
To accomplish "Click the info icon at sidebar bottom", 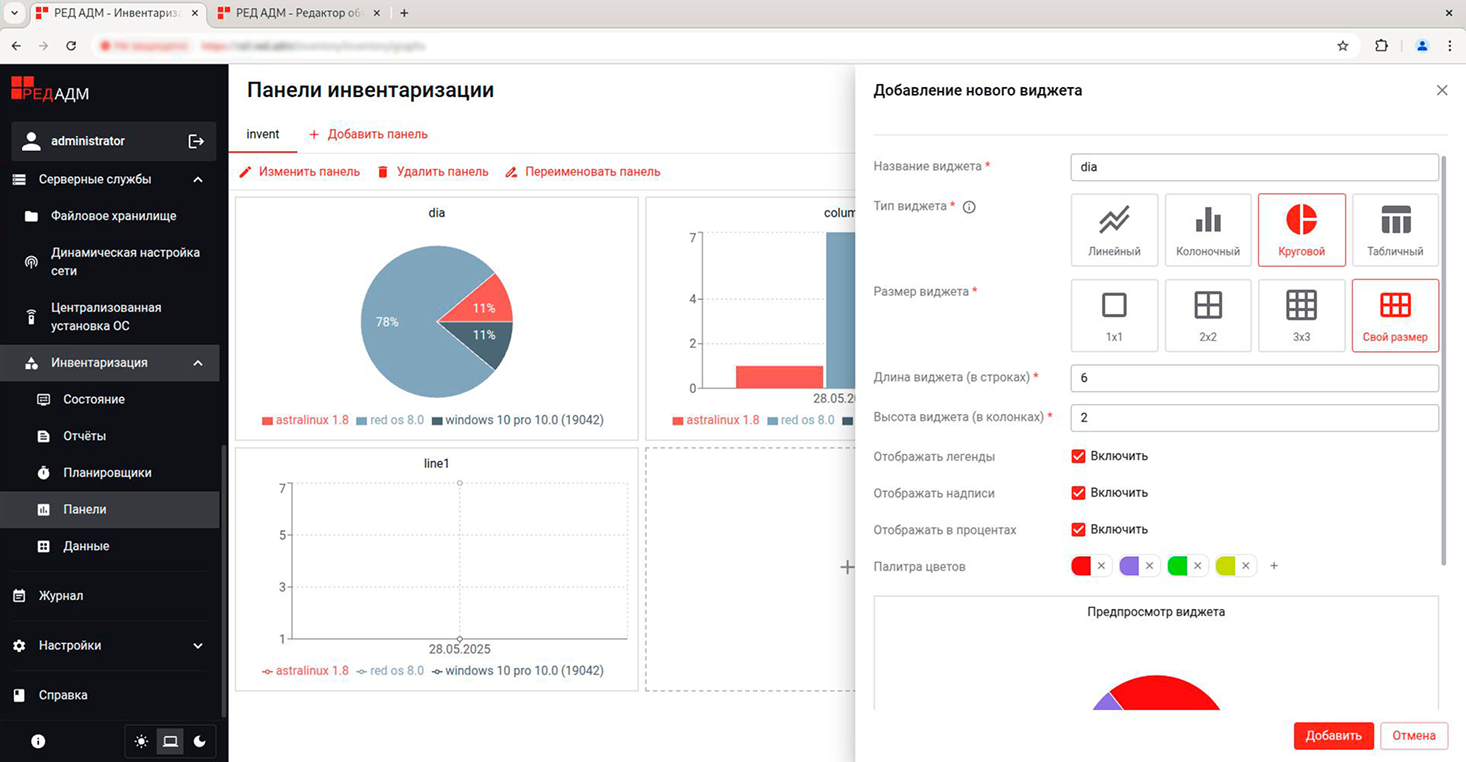I will [38, 741].
